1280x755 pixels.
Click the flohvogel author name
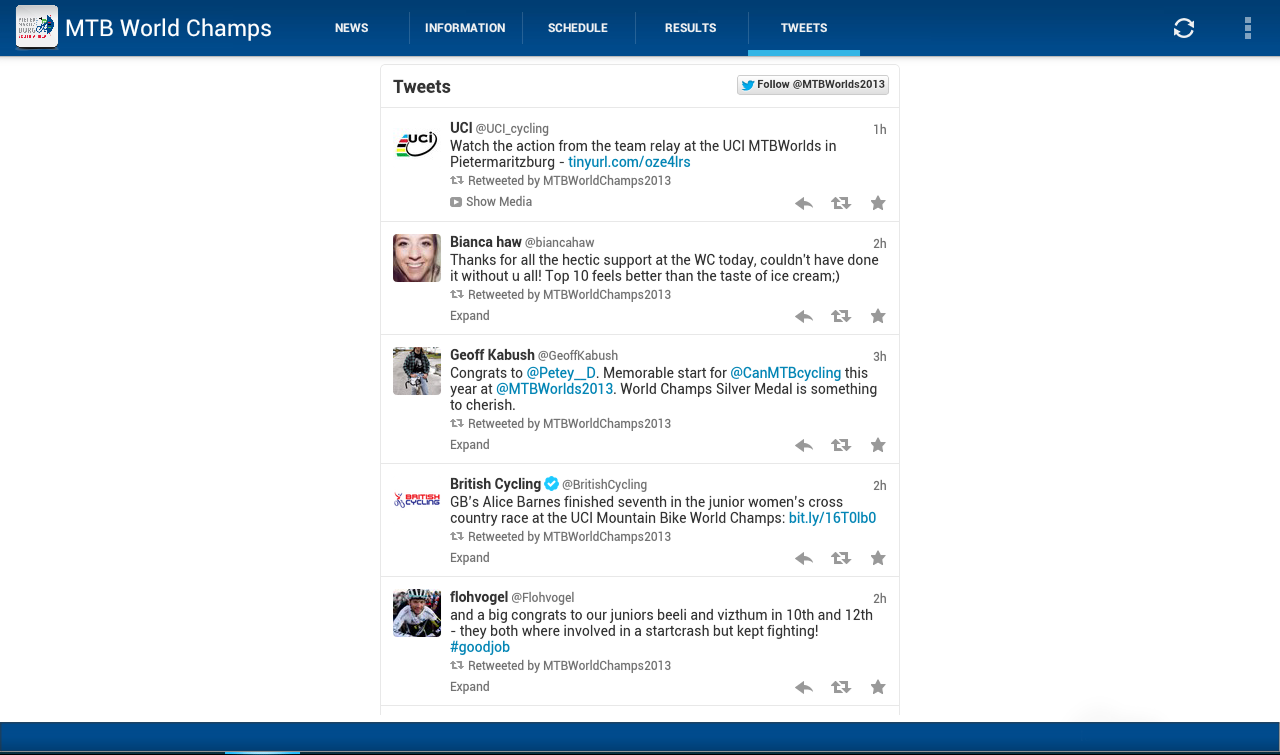click(479, 597)
